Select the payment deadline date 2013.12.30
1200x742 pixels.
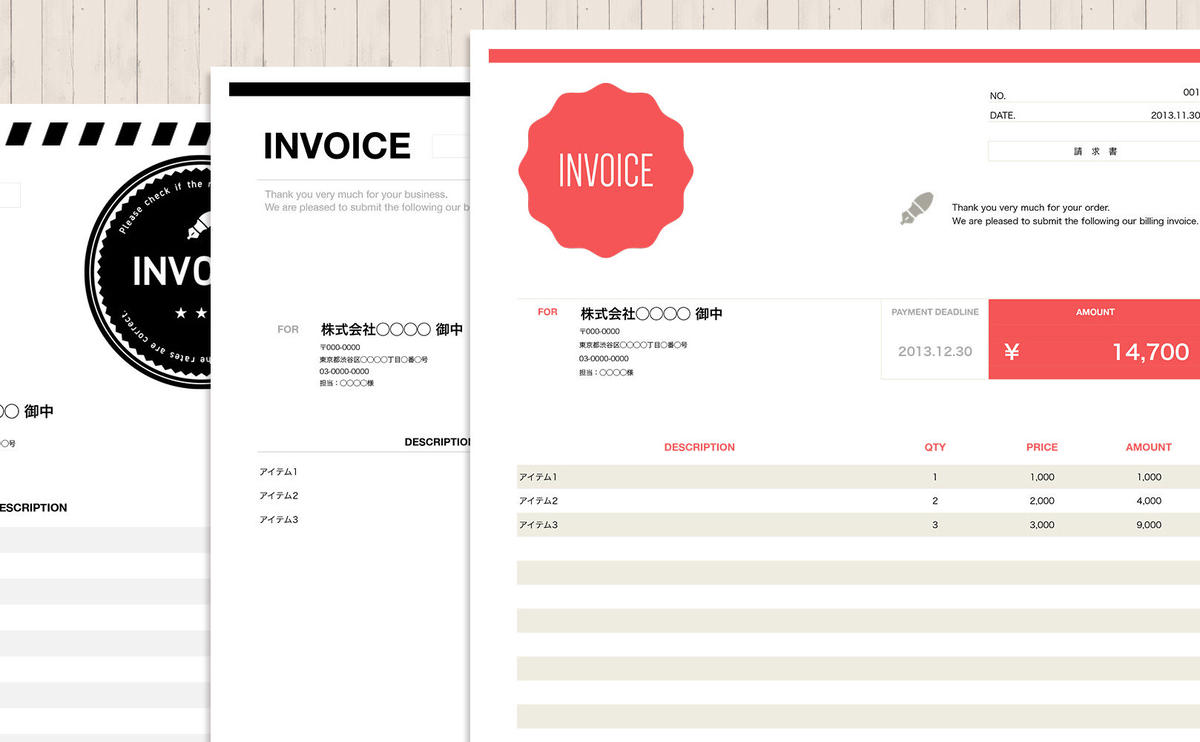(934, 352)
